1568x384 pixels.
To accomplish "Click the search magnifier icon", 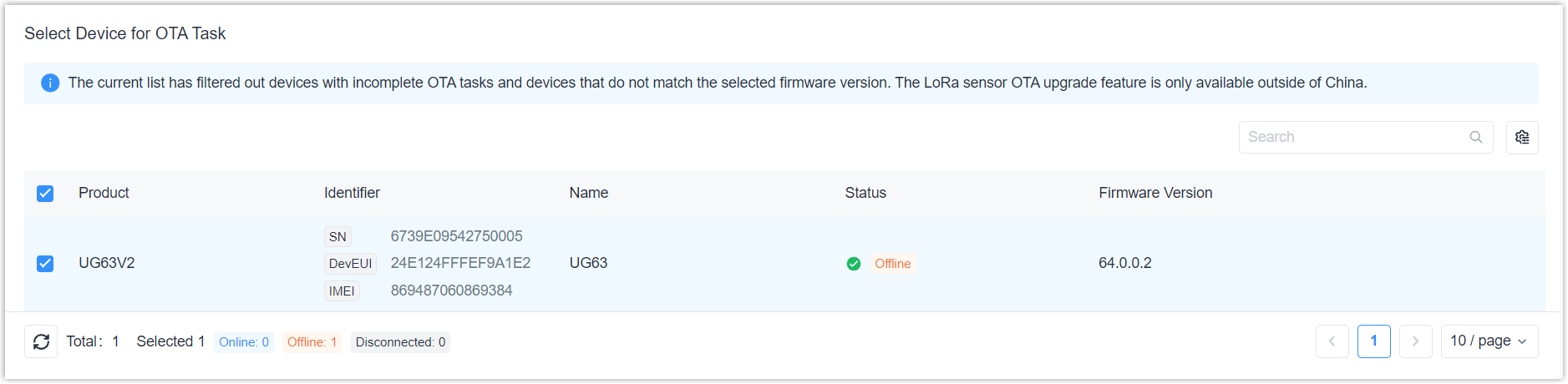I will (x=1476, y=137).
